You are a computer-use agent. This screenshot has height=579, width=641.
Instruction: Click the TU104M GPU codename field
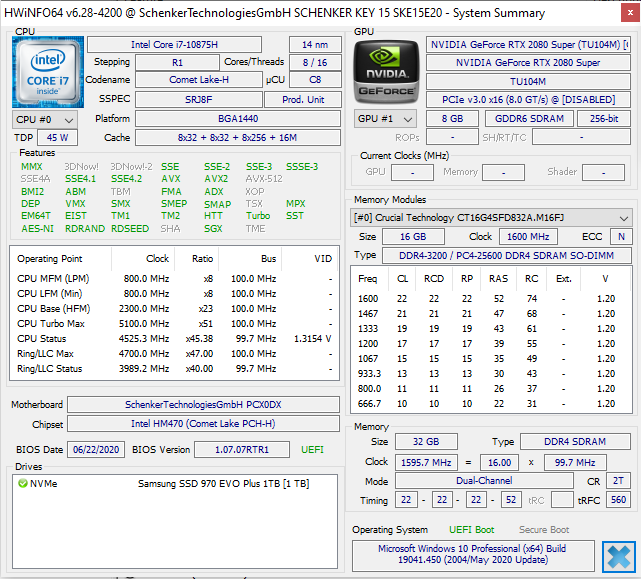[528, 81]
